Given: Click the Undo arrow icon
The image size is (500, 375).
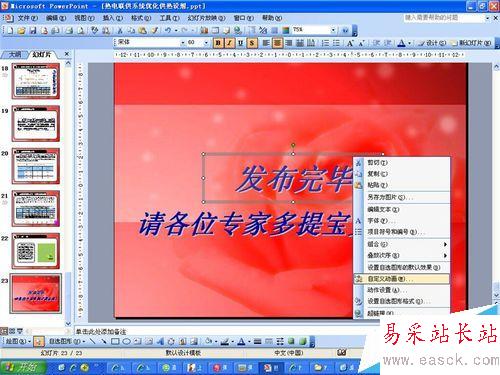Looking at the screenshot, I should [x=168, y=31].
